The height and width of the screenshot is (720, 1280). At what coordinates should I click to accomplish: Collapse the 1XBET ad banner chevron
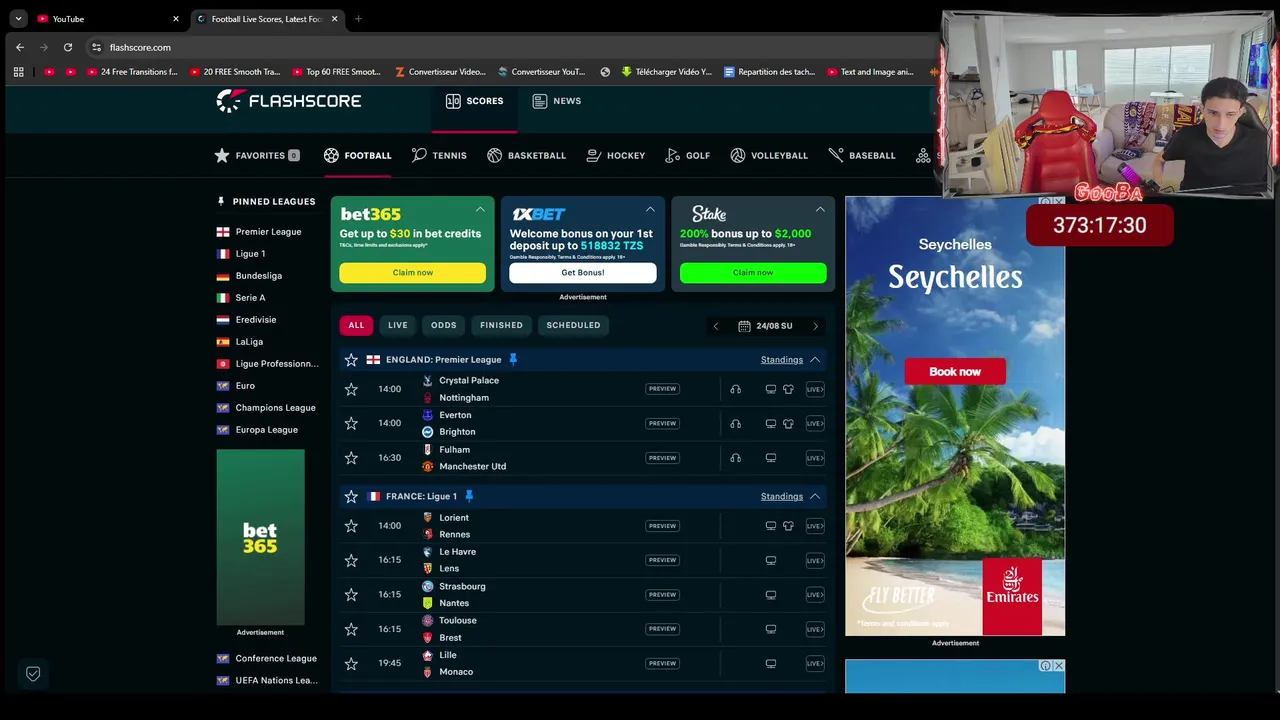(650, 210)
